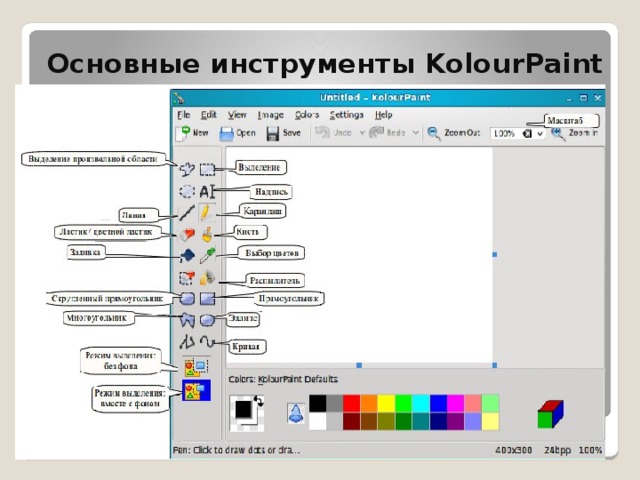
Task: Select the Curve tool
Action: (207, 341)
